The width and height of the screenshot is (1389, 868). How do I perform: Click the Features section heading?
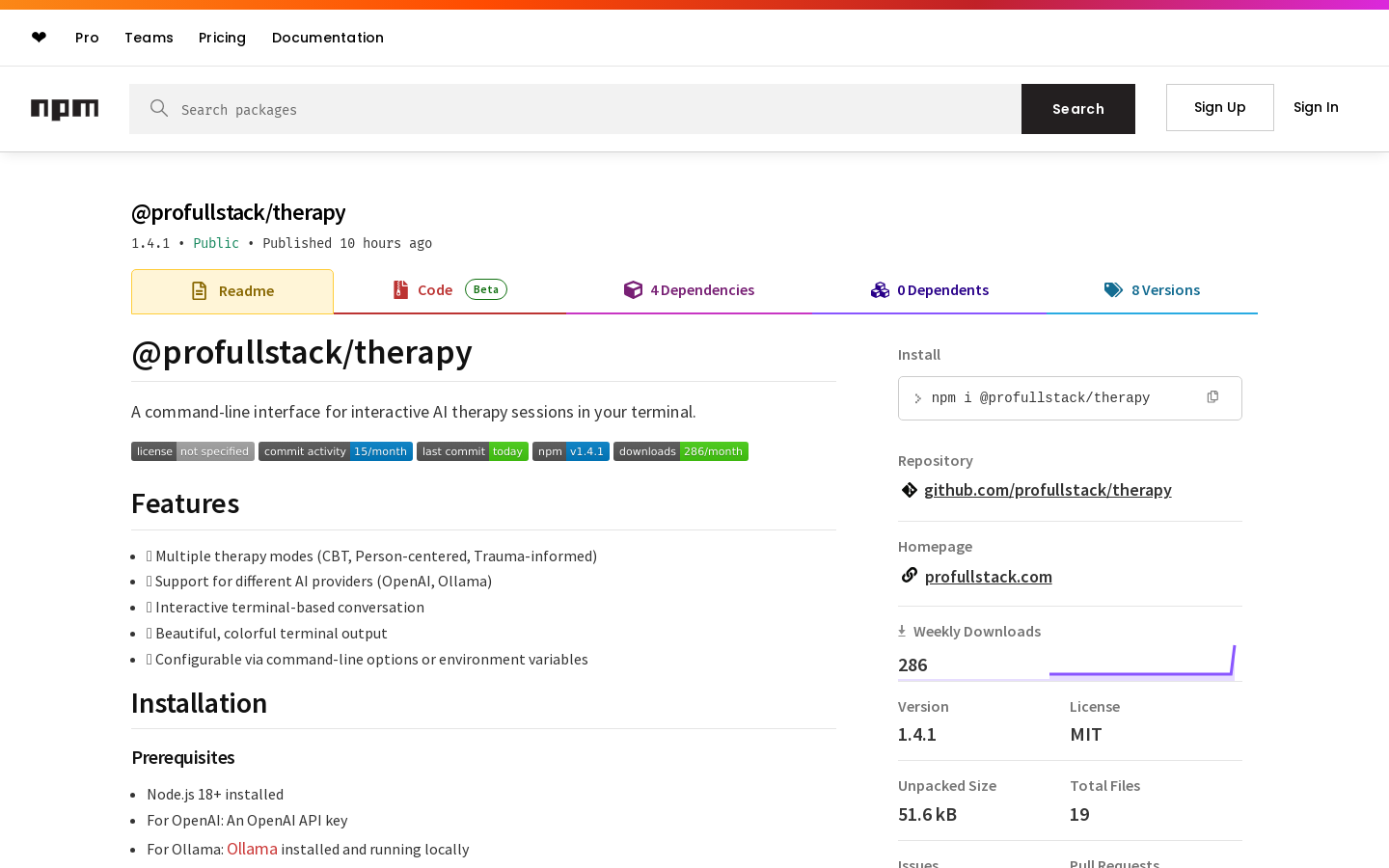[x=185, y=503]
